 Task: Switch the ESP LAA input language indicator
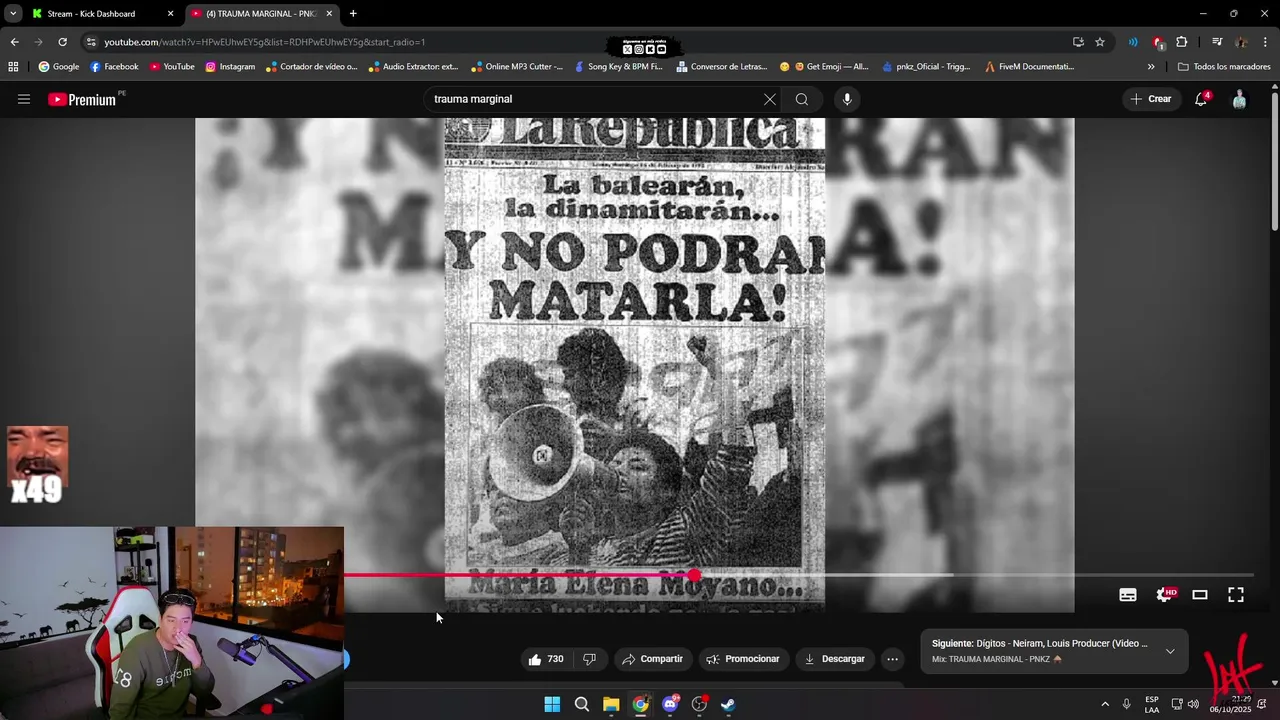pos(1152,704)
